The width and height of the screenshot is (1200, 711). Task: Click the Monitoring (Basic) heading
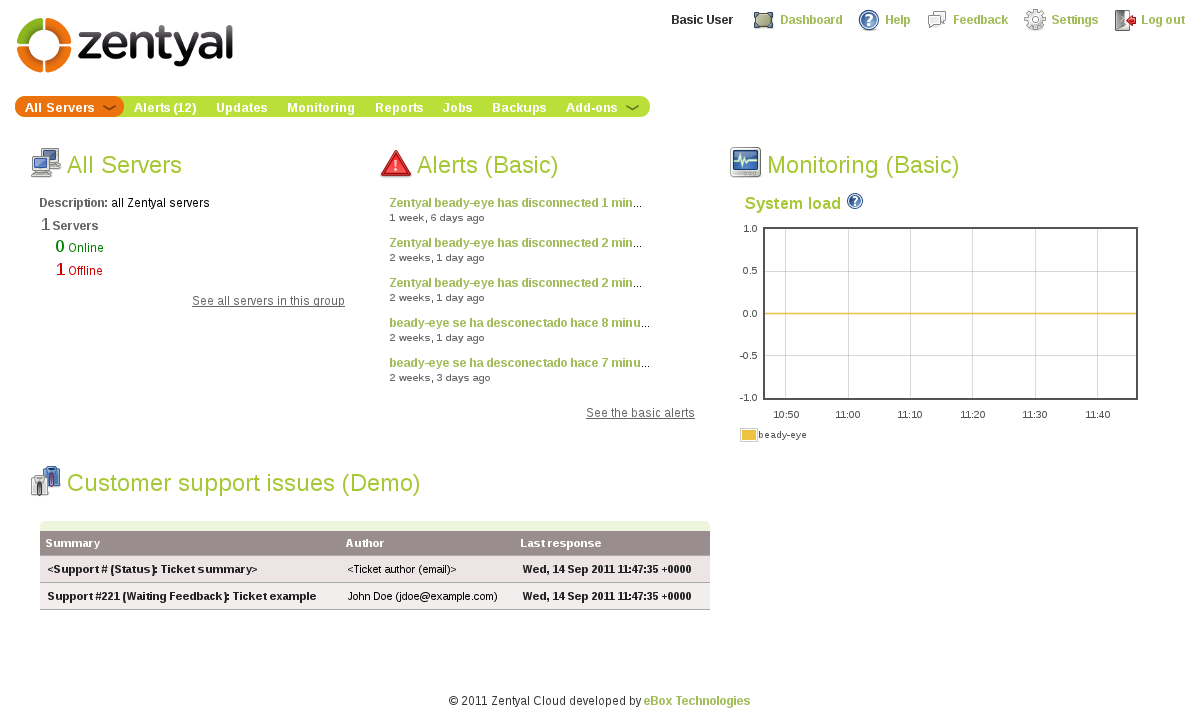(863, 165)
